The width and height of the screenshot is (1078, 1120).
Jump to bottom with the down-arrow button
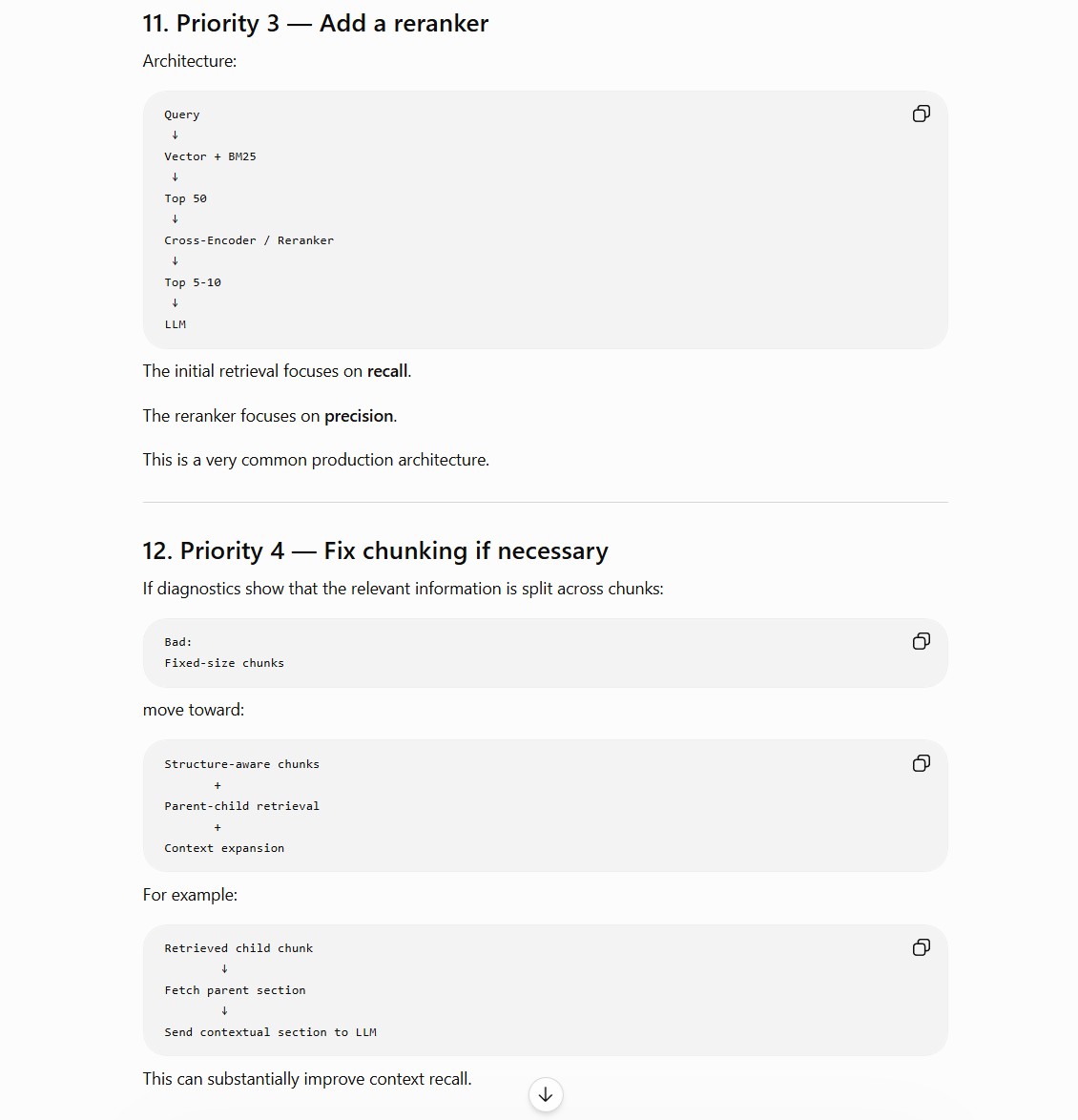pos(546,1094)
